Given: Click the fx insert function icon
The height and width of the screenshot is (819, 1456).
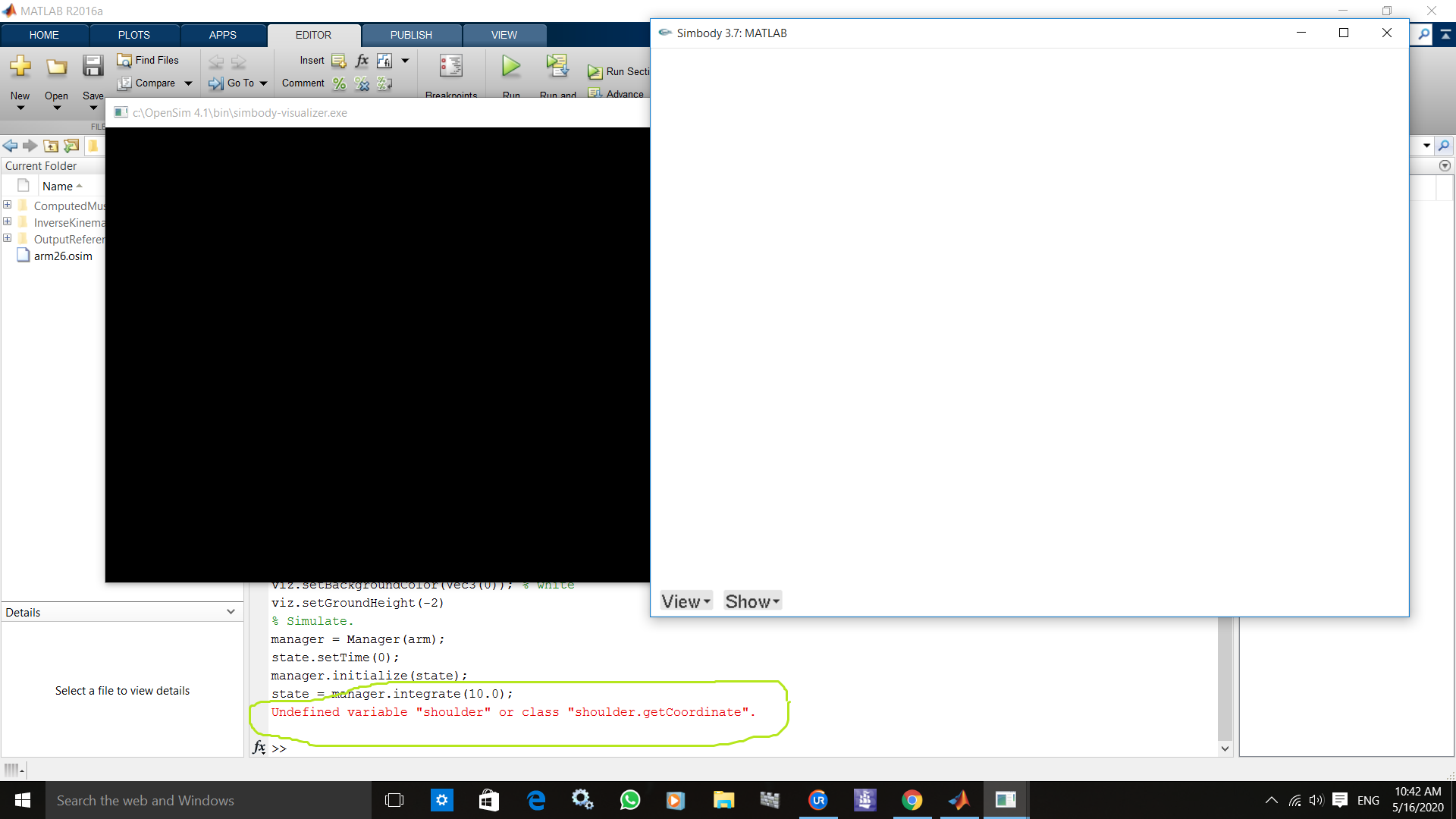Looking at the screenshot, I should click(x=362, y=61).
